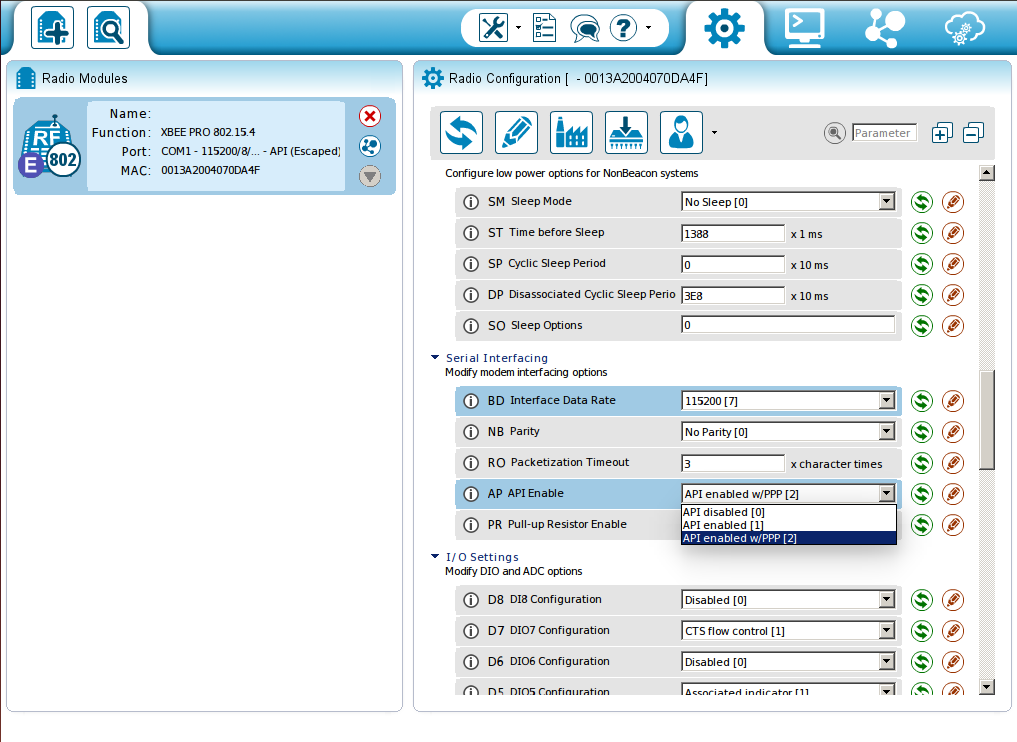Open the Help menu dropdown arrow
1017x742 pixels.
[648, 28]
